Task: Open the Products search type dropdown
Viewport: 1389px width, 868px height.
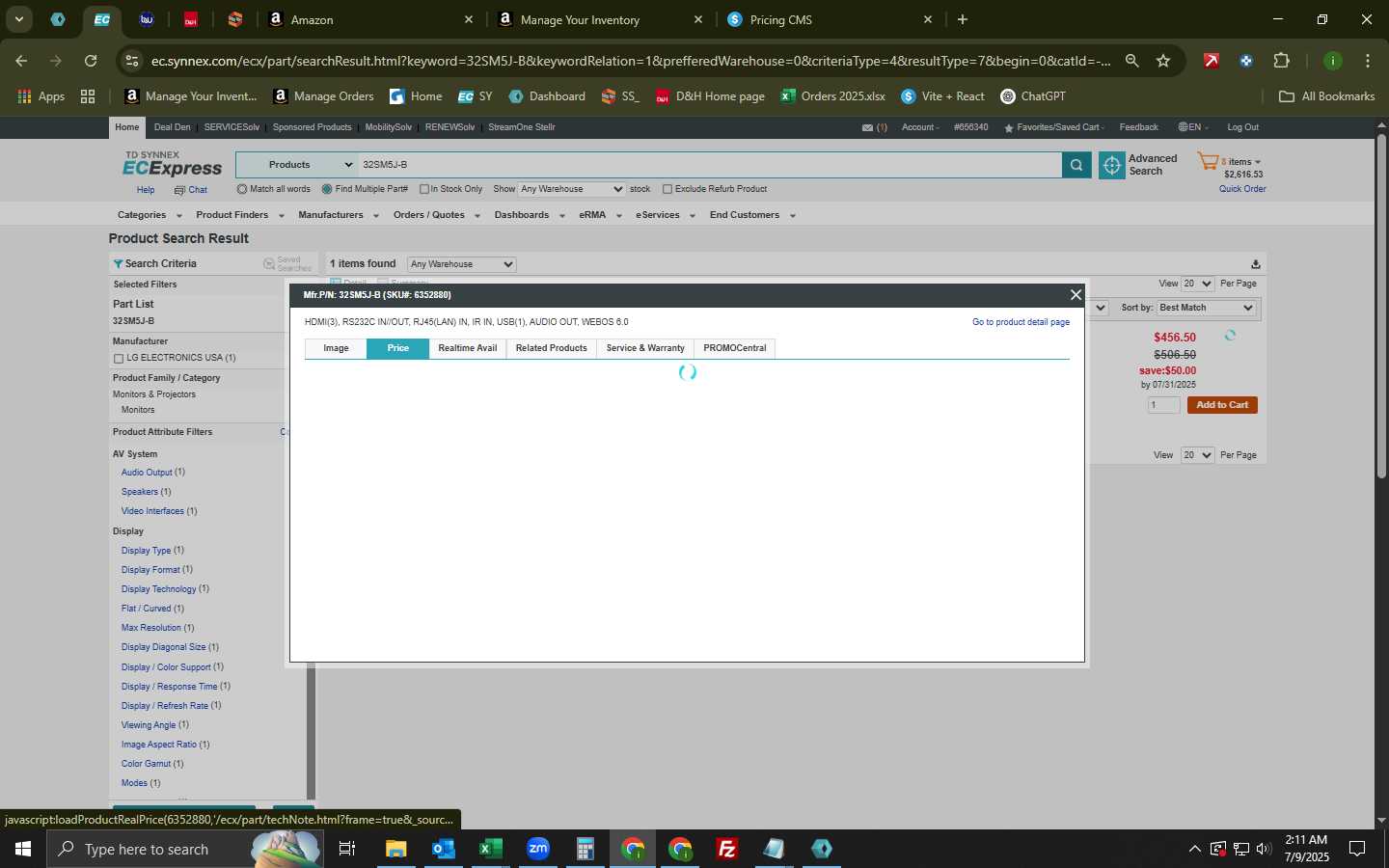Action: click(297, 165)
